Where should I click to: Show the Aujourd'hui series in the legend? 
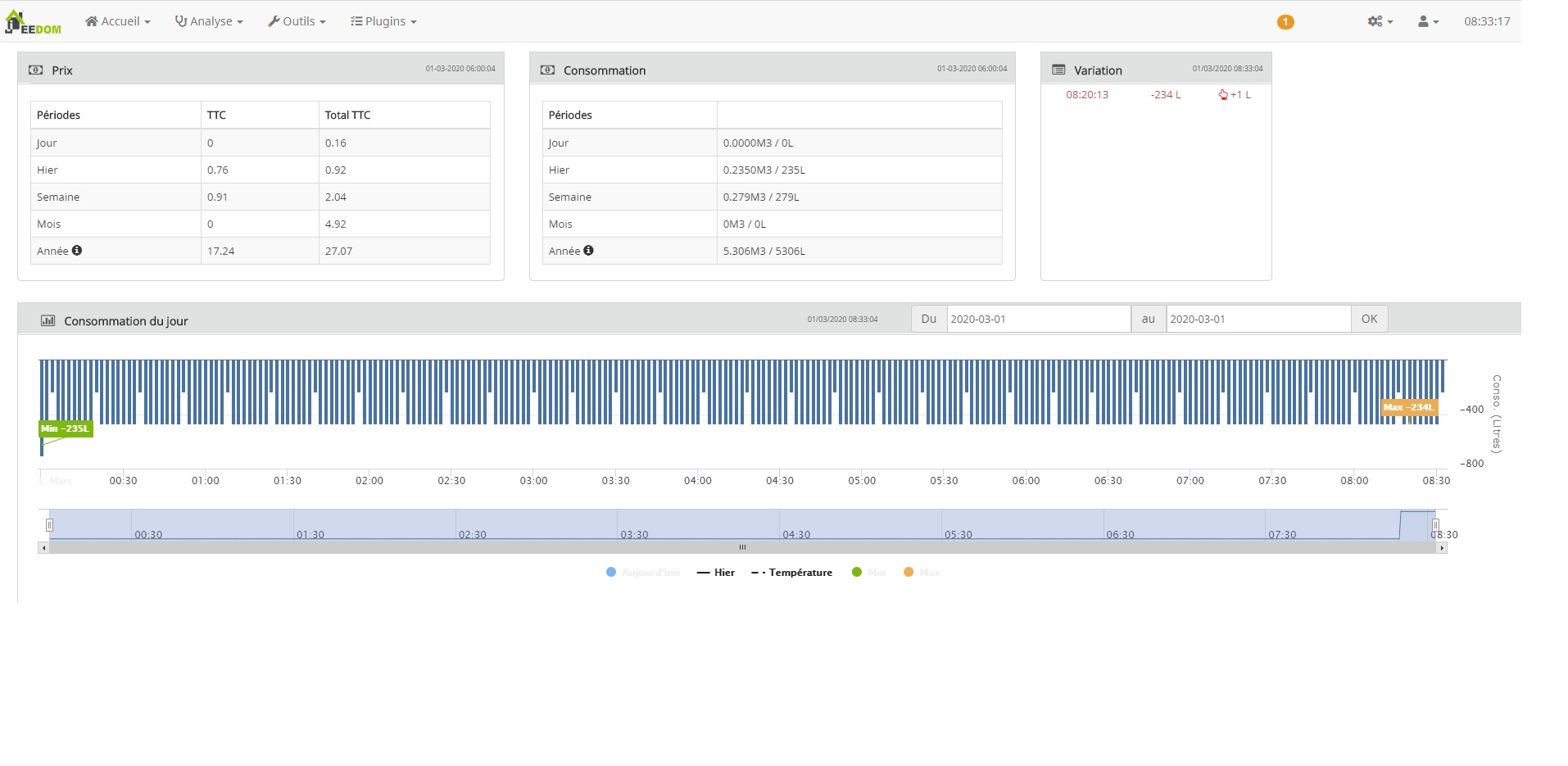pyautogui.click(x=644, y=573)
